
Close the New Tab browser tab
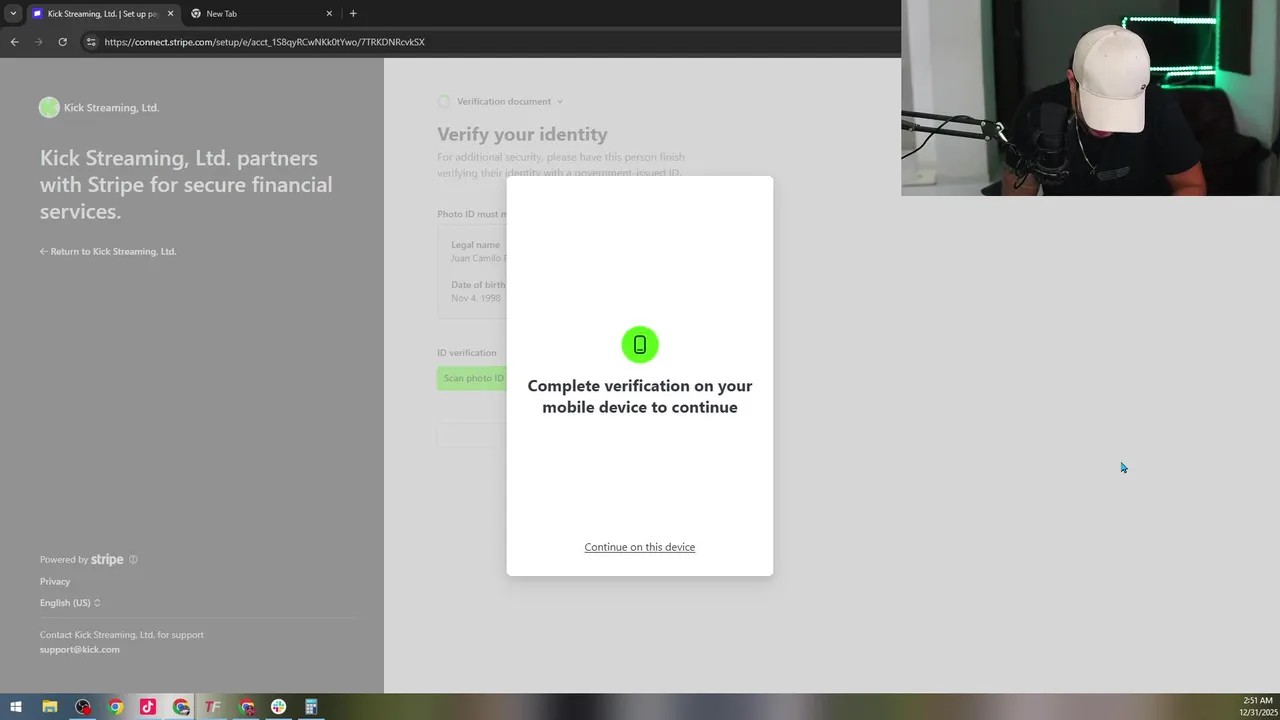[x=329, y=14]
